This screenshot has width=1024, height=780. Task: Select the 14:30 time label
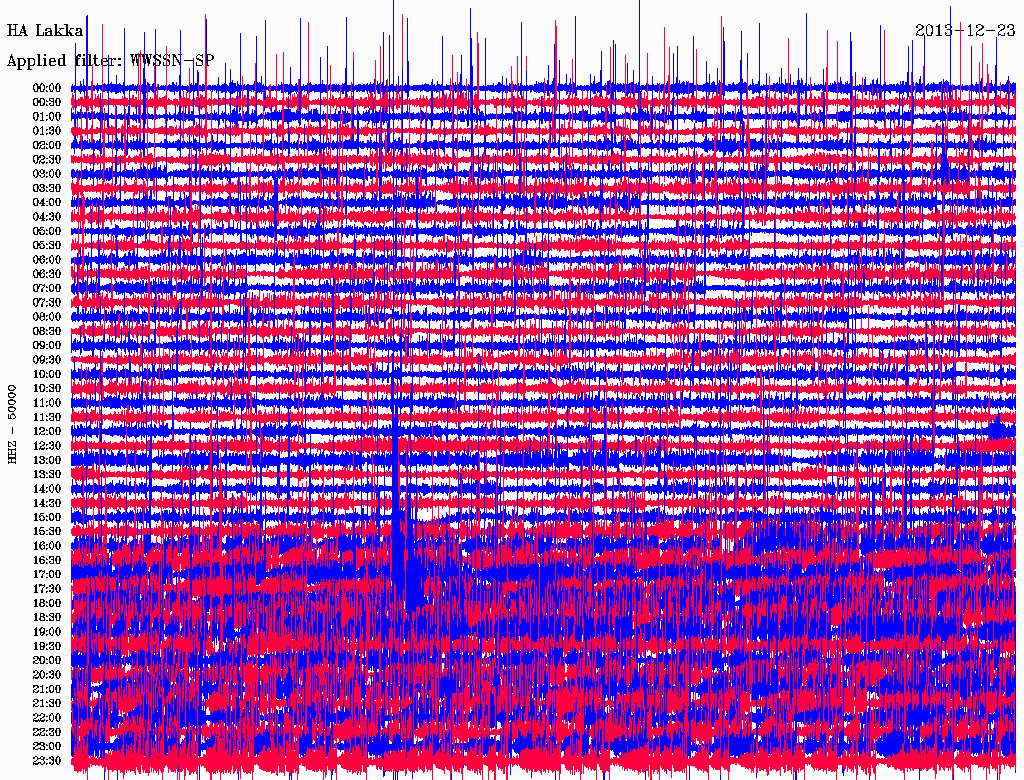pyautogui.click(x=47, y=503)
